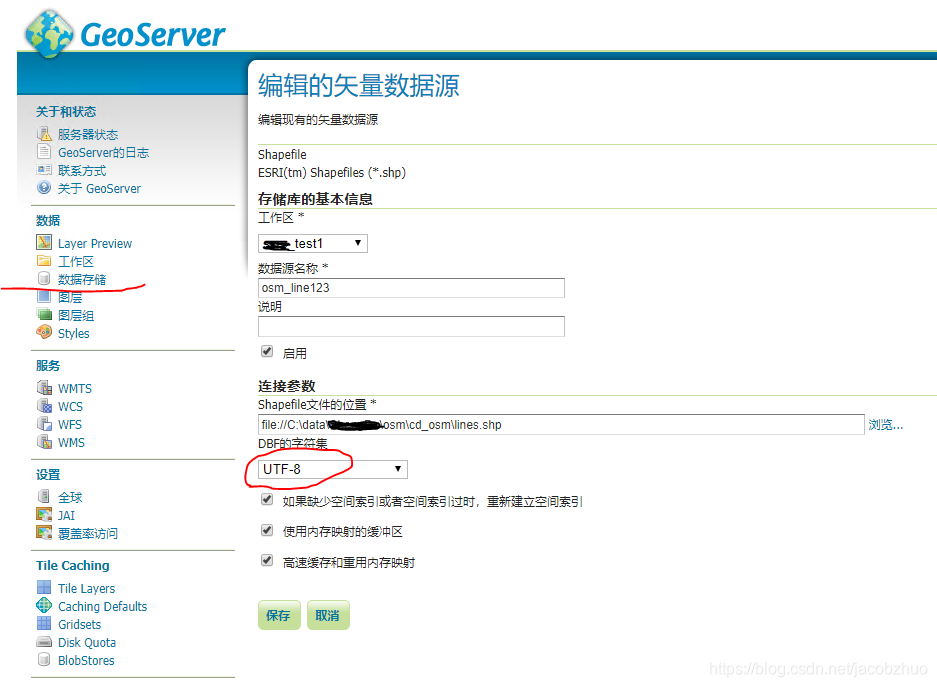
Task: Click the WFS service icon
Action: 44,424
